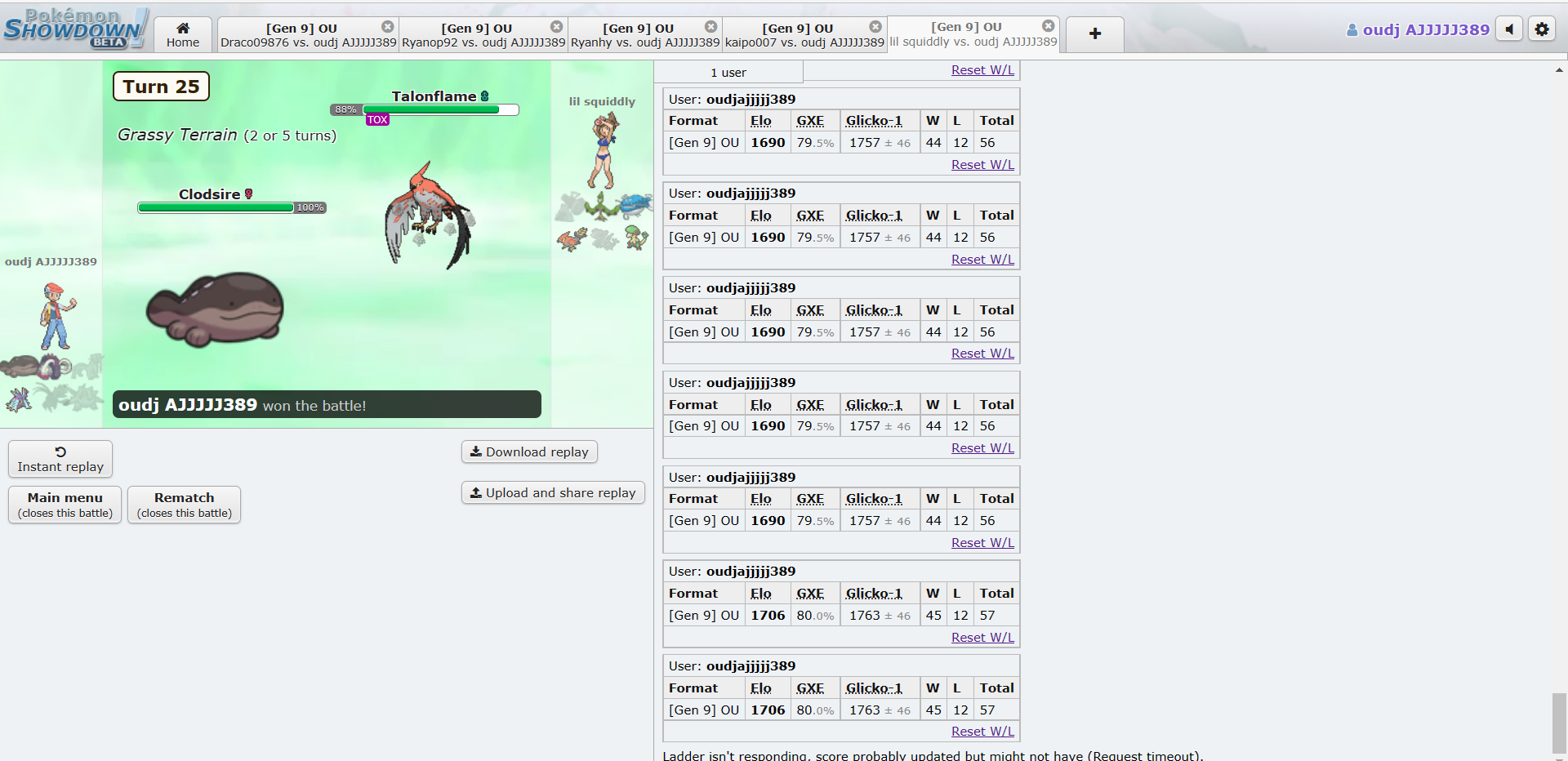Click the Glicko-1 header in the last ladder table
This screenshot has height=761, width=1568.
(x=874, y=688)
